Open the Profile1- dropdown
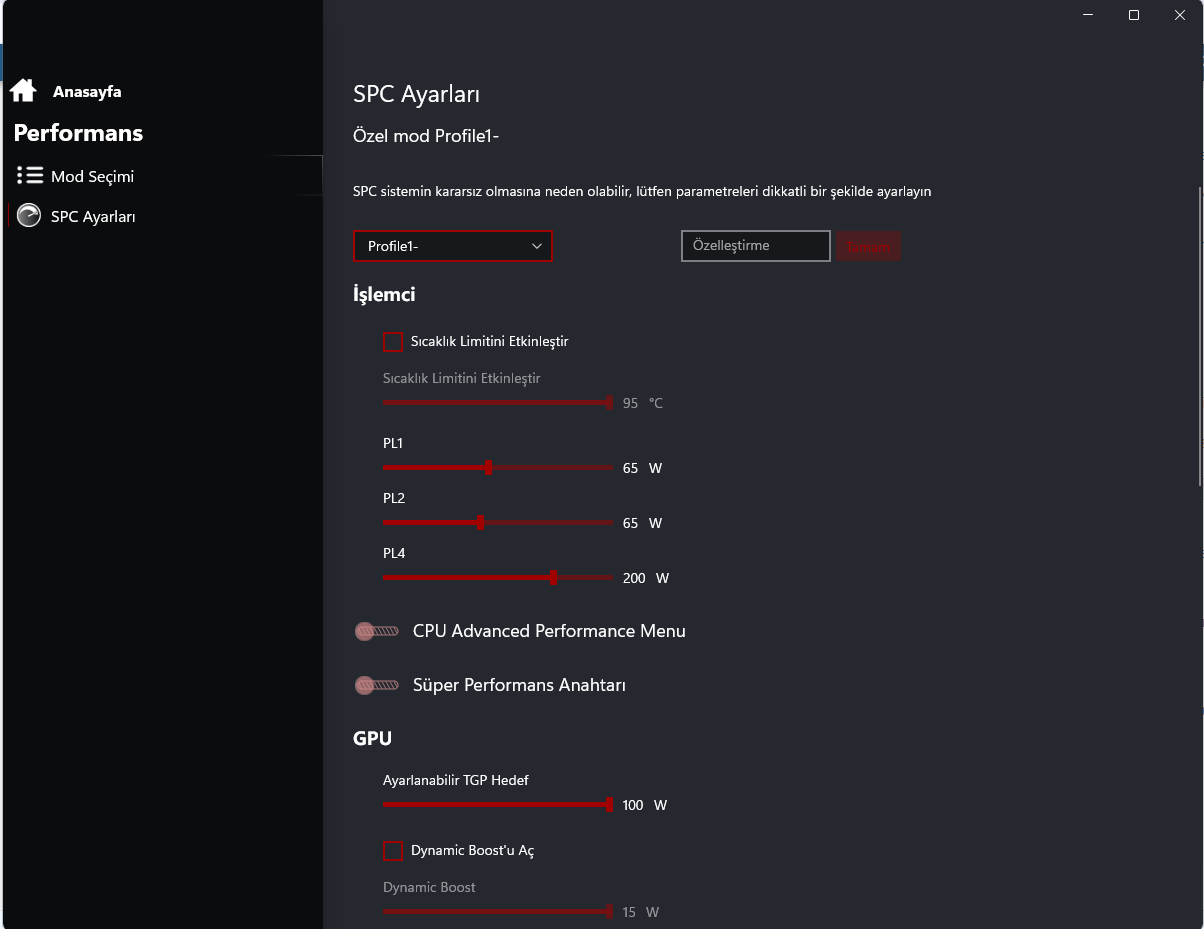Viewport: 1204px width, 929px height. click(453, 246)
